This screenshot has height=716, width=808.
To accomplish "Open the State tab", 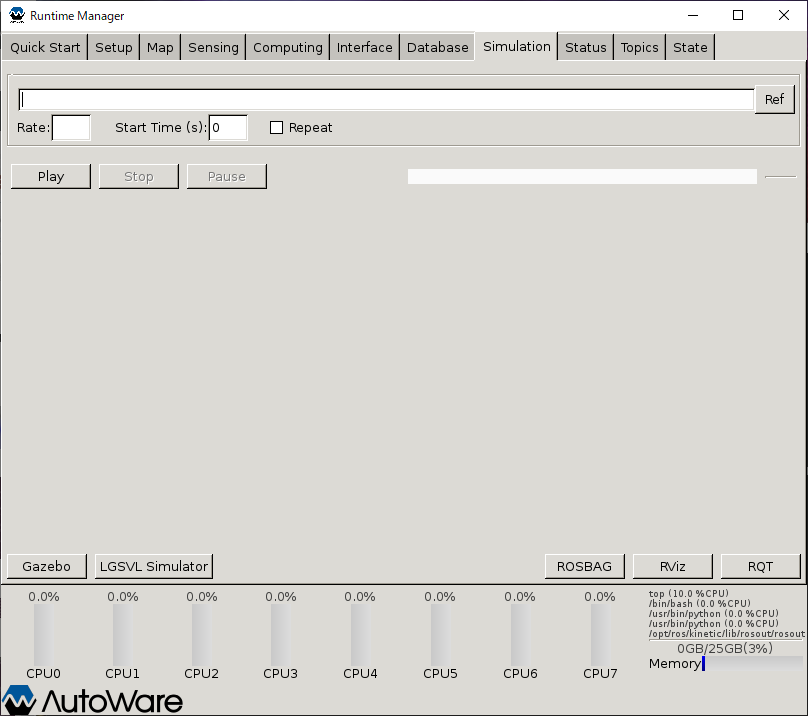I will point(690,47).
